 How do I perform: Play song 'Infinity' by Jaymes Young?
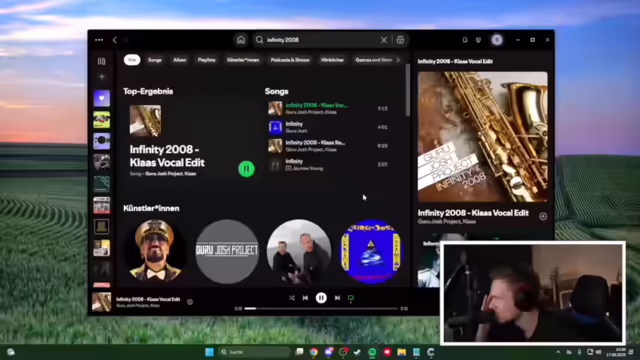click(328, 164)
